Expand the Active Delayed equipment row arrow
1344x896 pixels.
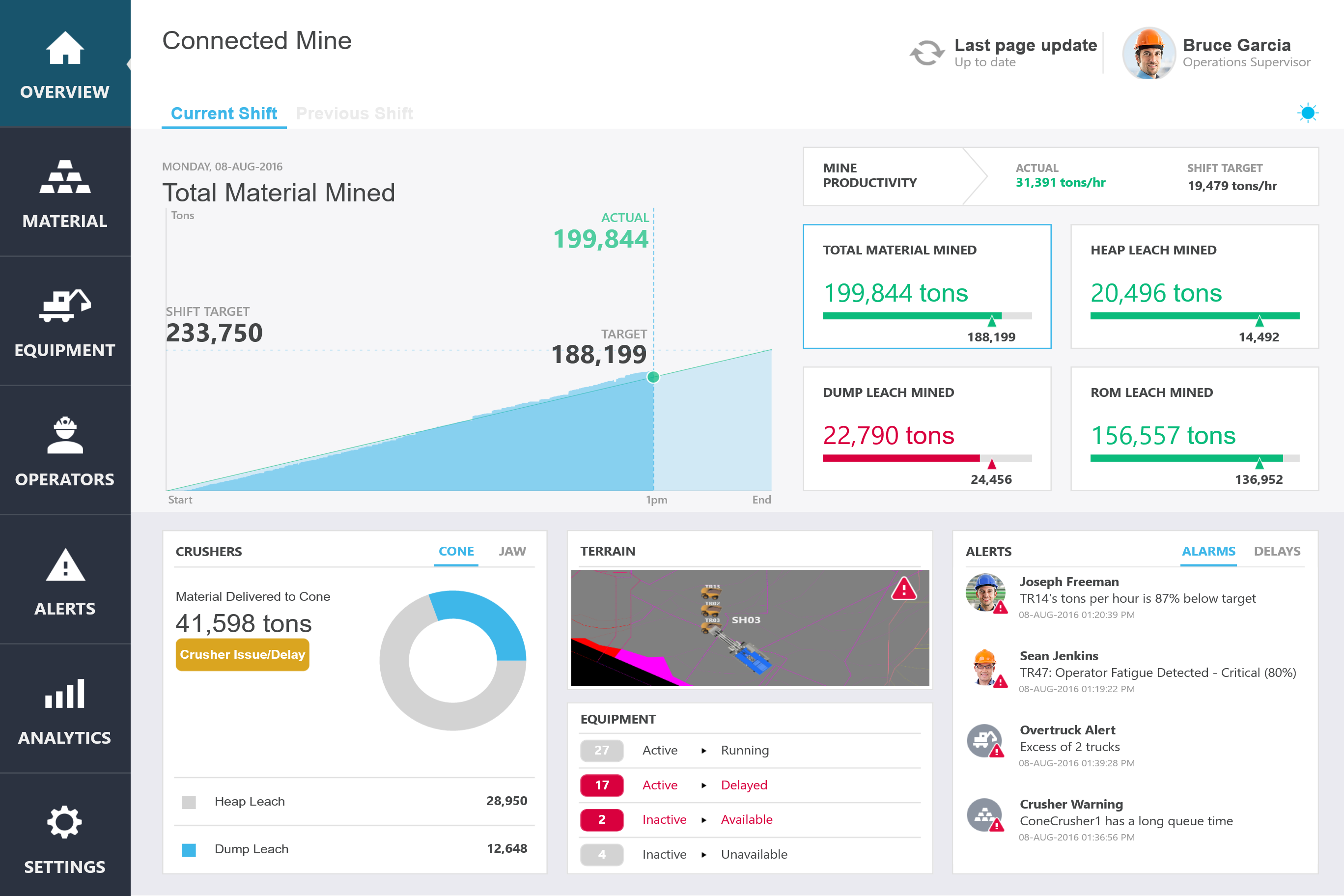tap(703, 785)
